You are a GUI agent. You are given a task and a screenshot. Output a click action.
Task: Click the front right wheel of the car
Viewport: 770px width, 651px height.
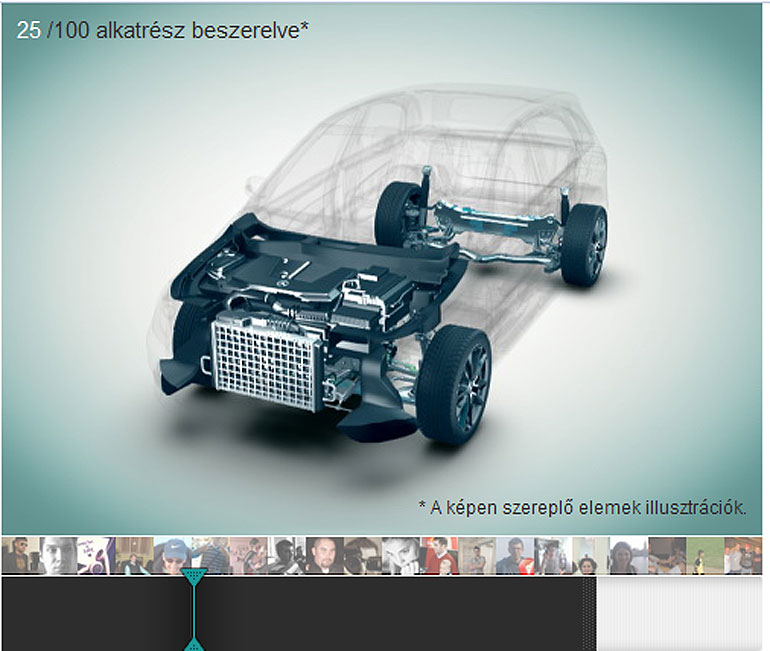(453, 384)
